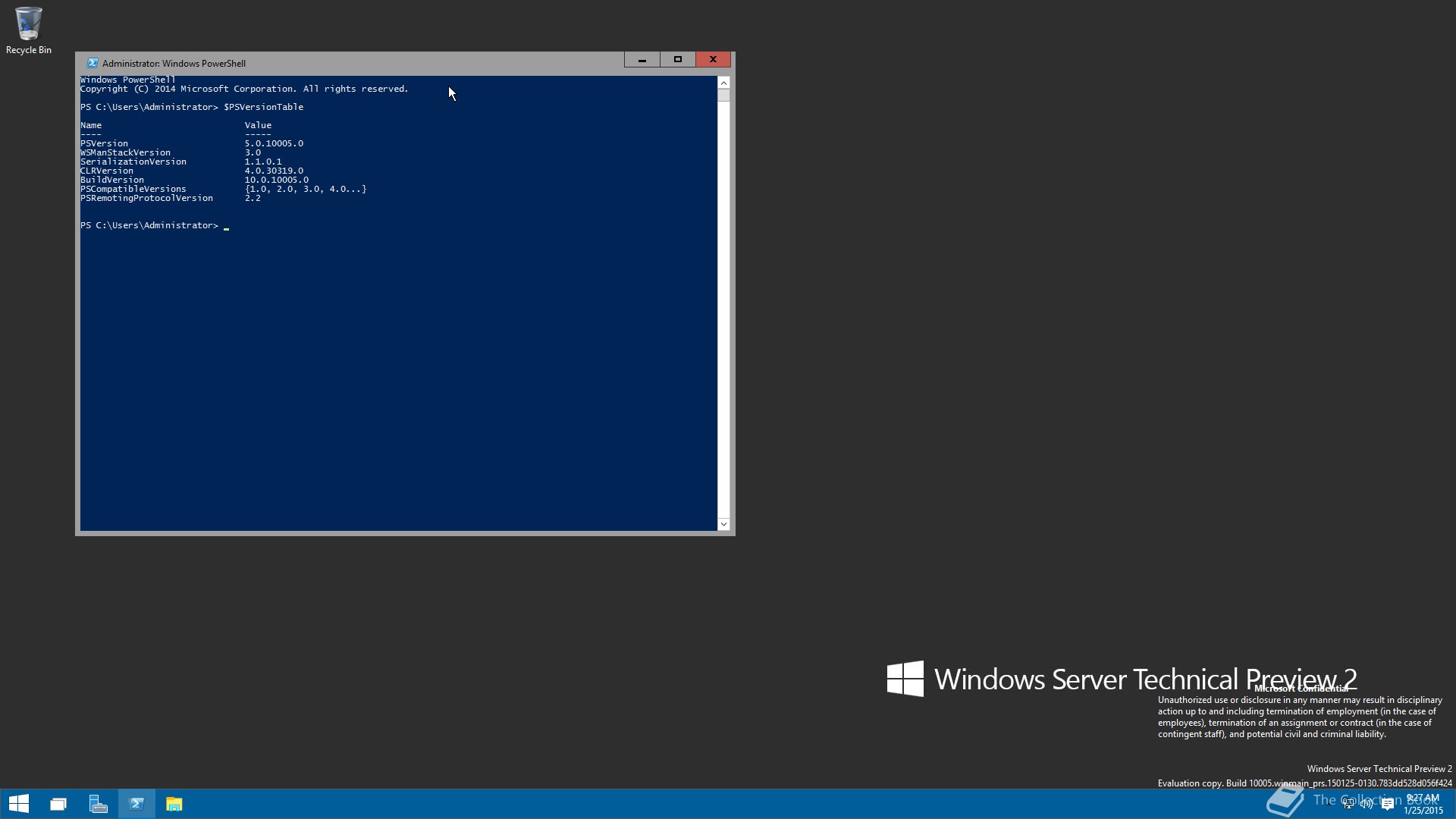Click the PowerShell title bar system icon

[92, 63]
